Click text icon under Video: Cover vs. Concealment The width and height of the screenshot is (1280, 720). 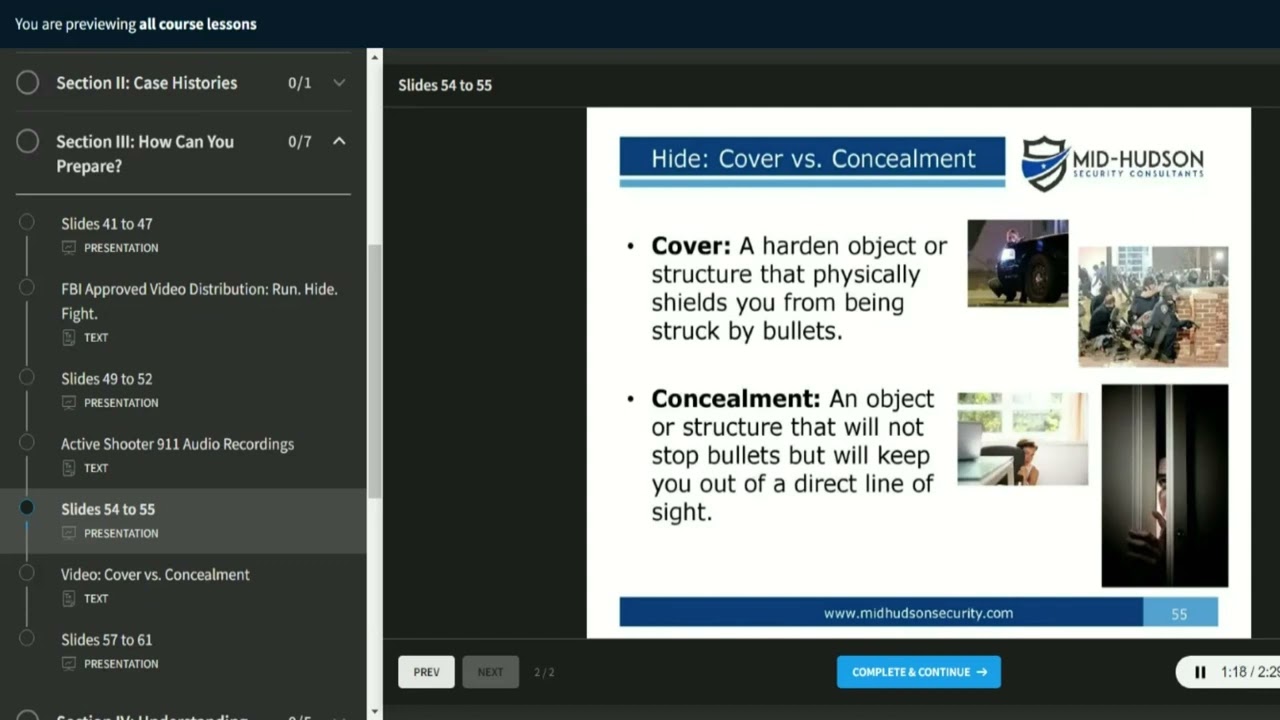69,598
